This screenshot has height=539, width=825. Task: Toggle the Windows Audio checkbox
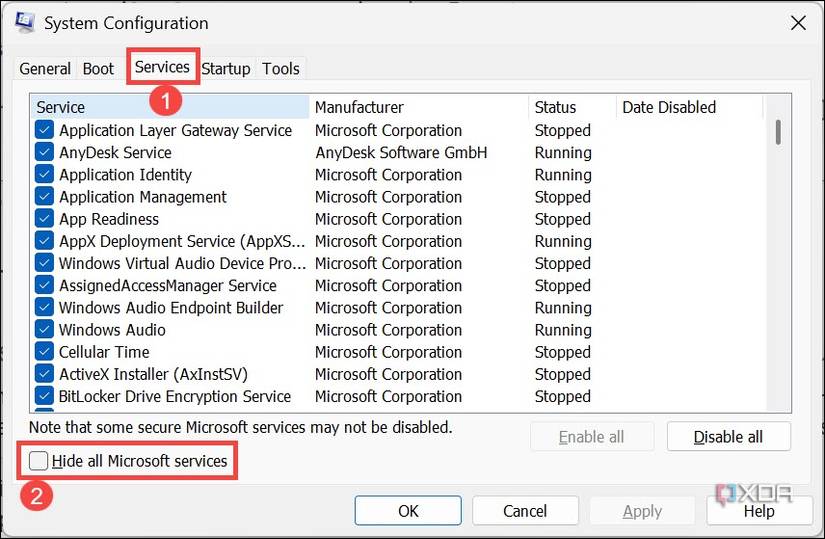pos(44,329)
